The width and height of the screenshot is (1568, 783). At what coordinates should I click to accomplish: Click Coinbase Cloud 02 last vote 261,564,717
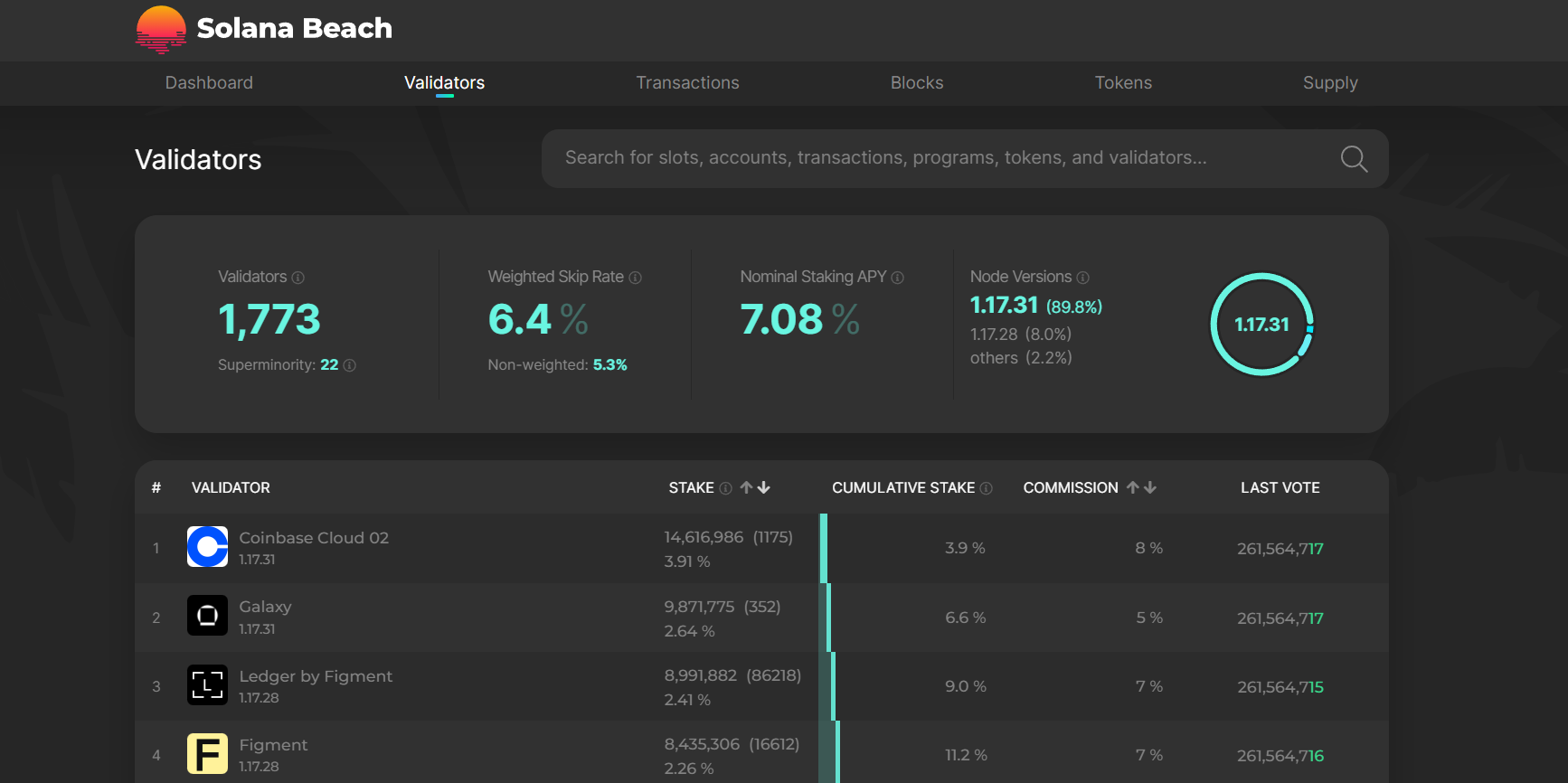[x=1280, y=549]
